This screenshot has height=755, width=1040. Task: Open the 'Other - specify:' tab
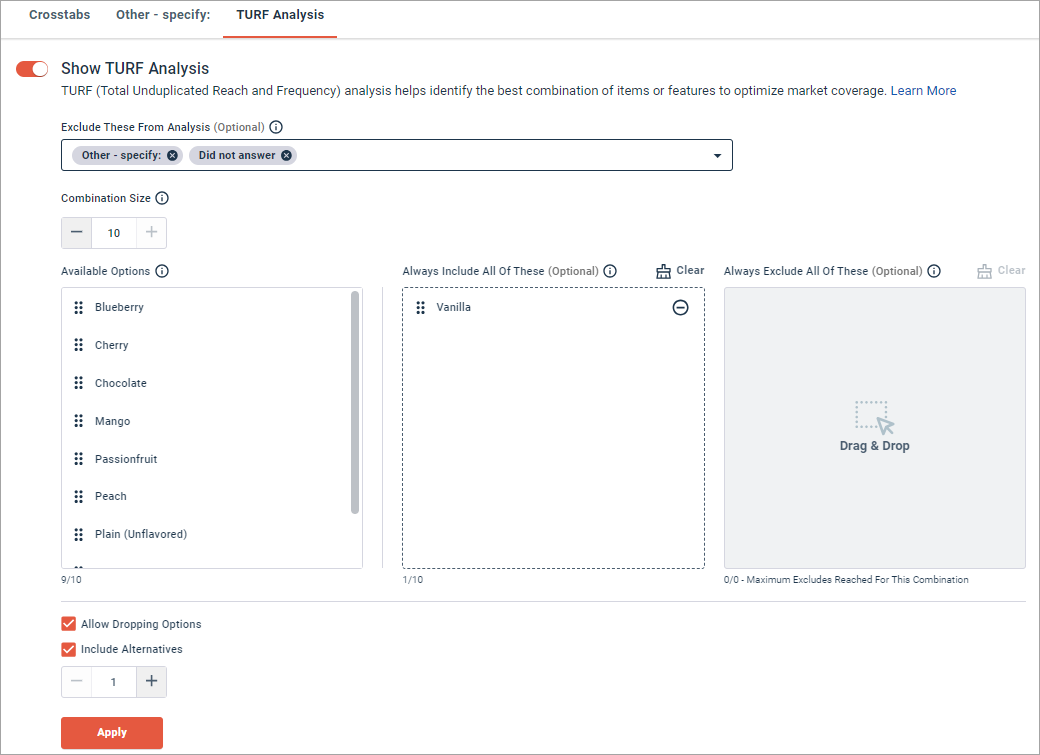[x=163, y=15]
